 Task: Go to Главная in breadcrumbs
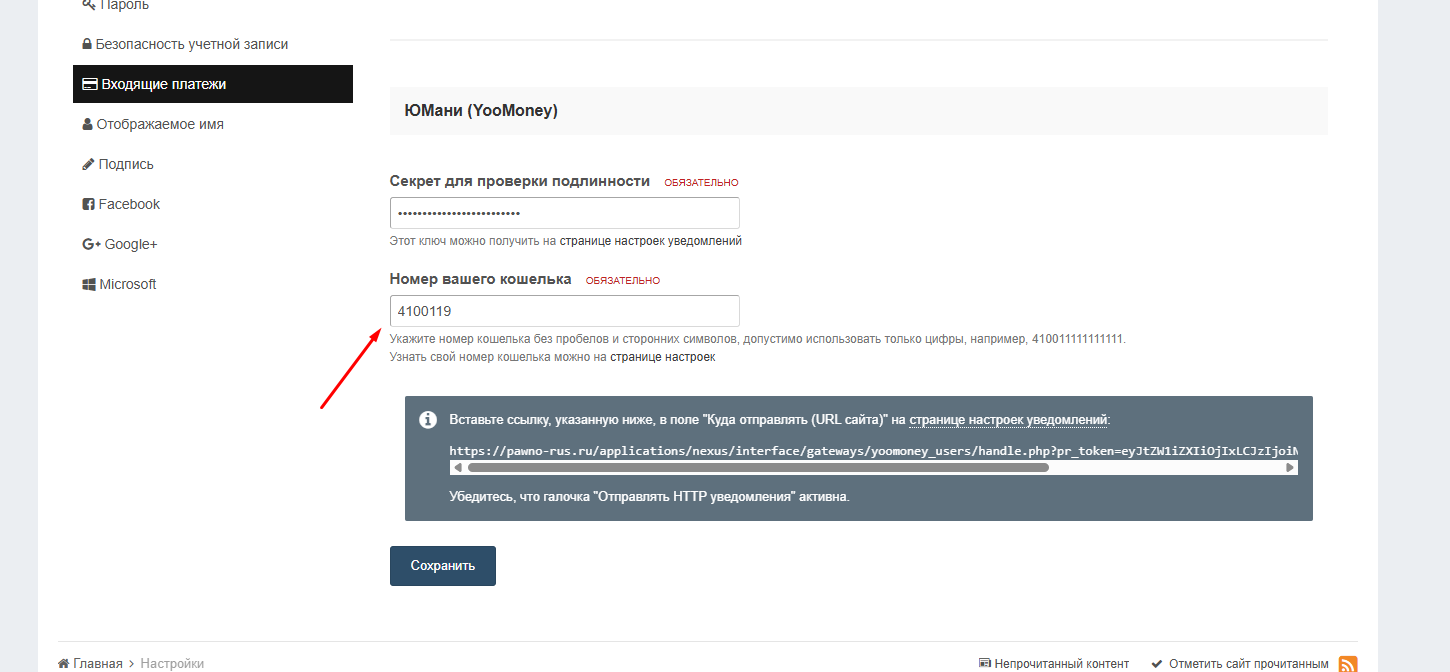coord(98,663)
